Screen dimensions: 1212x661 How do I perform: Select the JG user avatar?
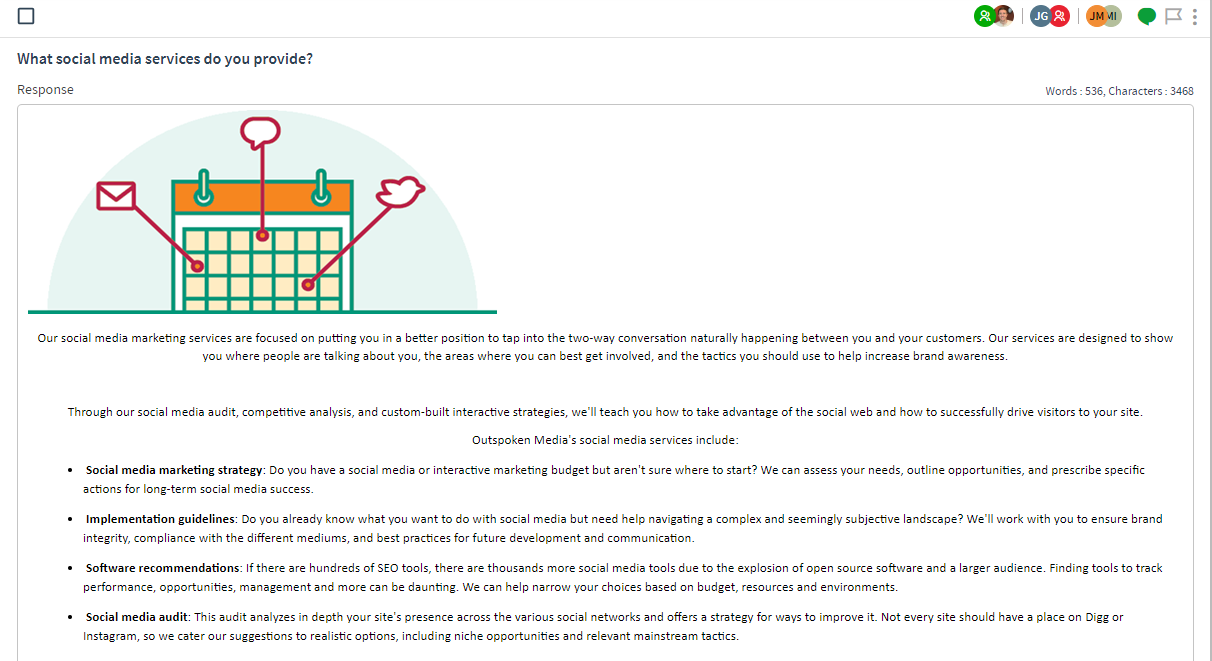[1040, 16]
